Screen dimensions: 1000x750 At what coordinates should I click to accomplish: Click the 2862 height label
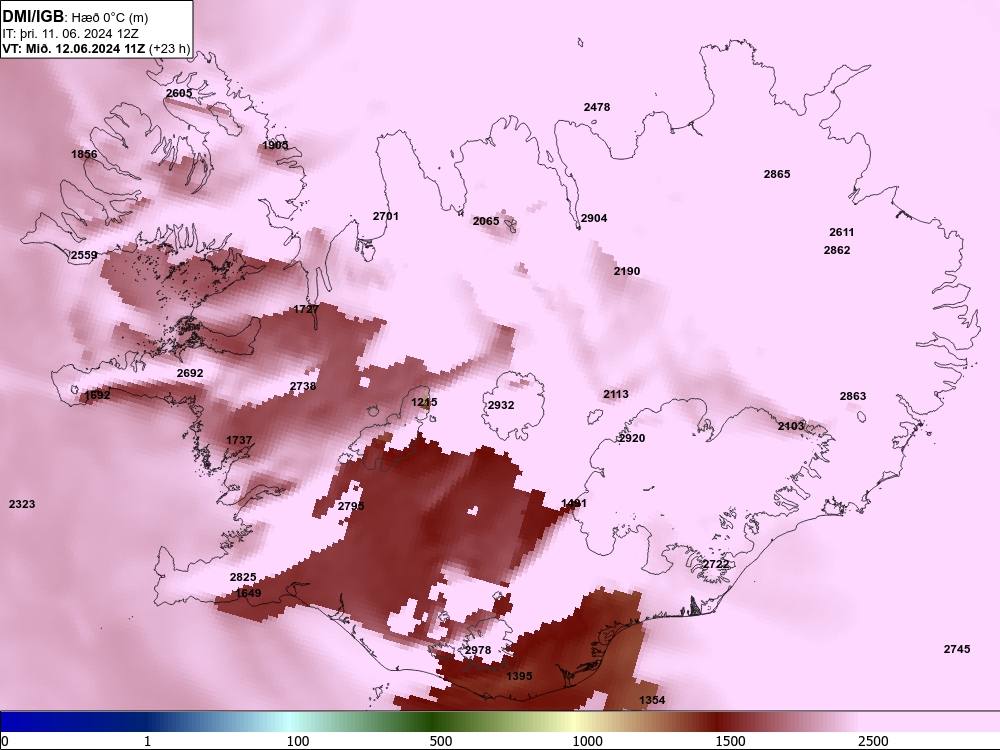[x=837, y=250]
